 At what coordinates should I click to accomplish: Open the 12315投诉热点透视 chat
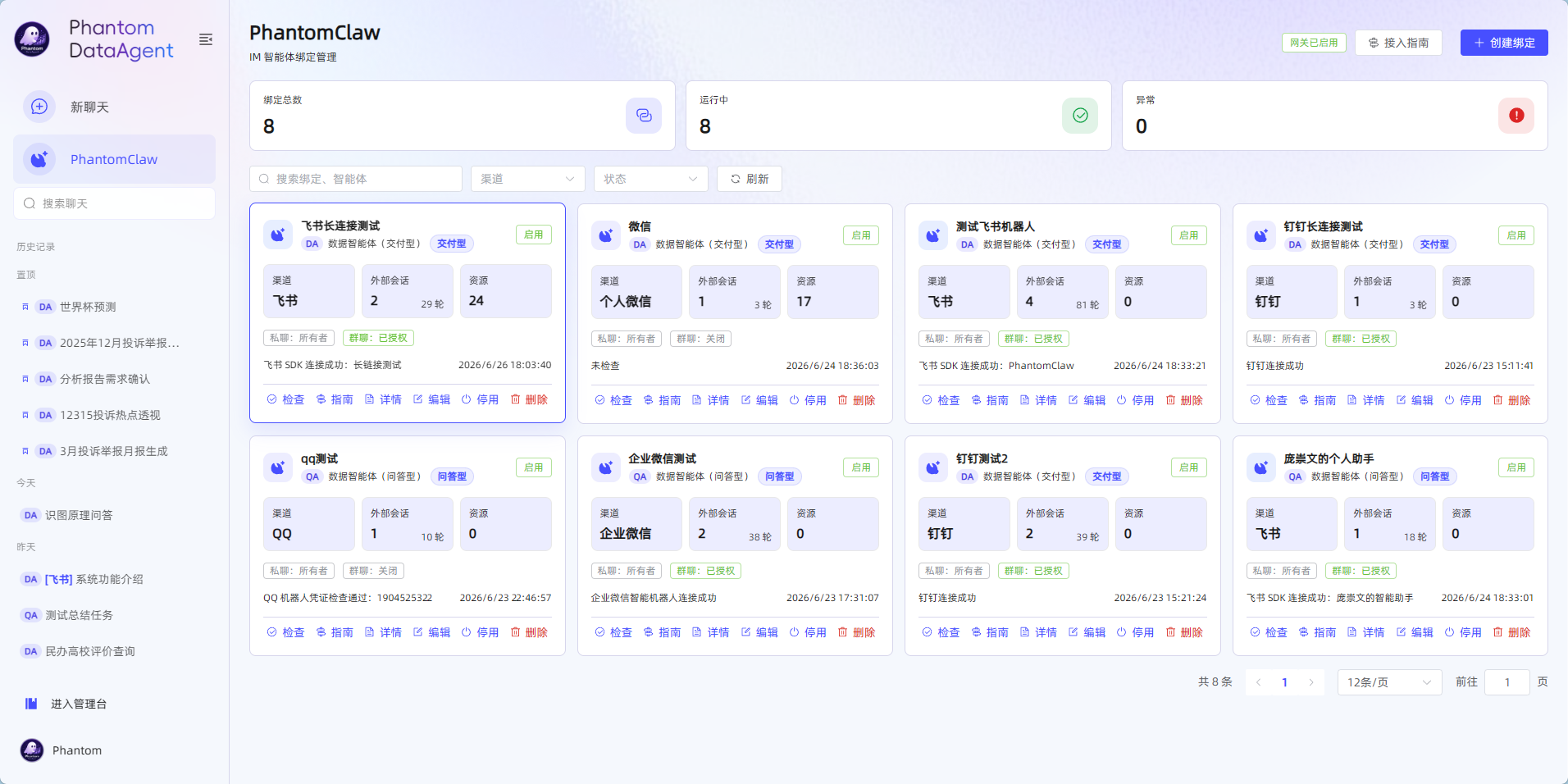114,415
